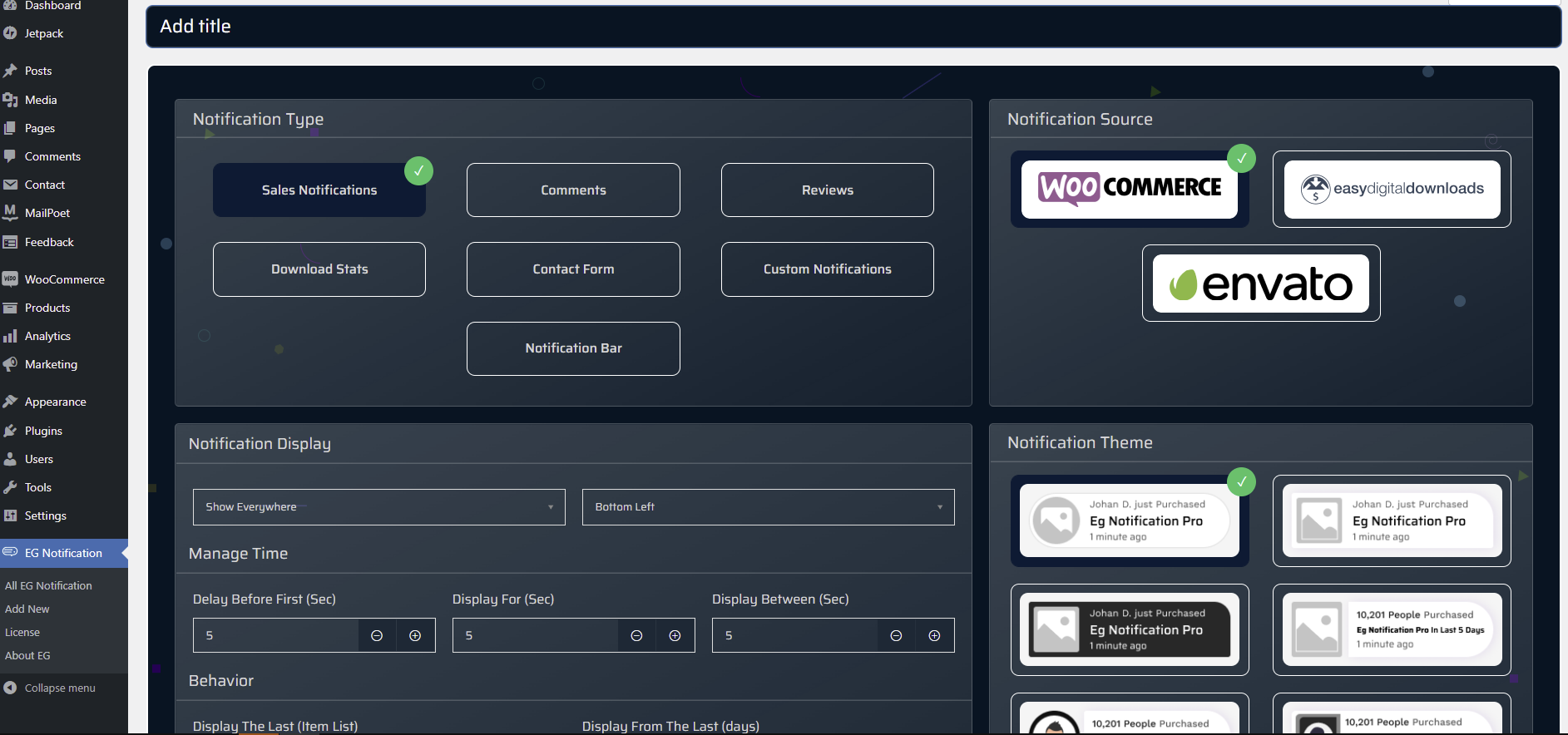Click the Display For seconds field
1568x735 pixels.
click(536, 635)
